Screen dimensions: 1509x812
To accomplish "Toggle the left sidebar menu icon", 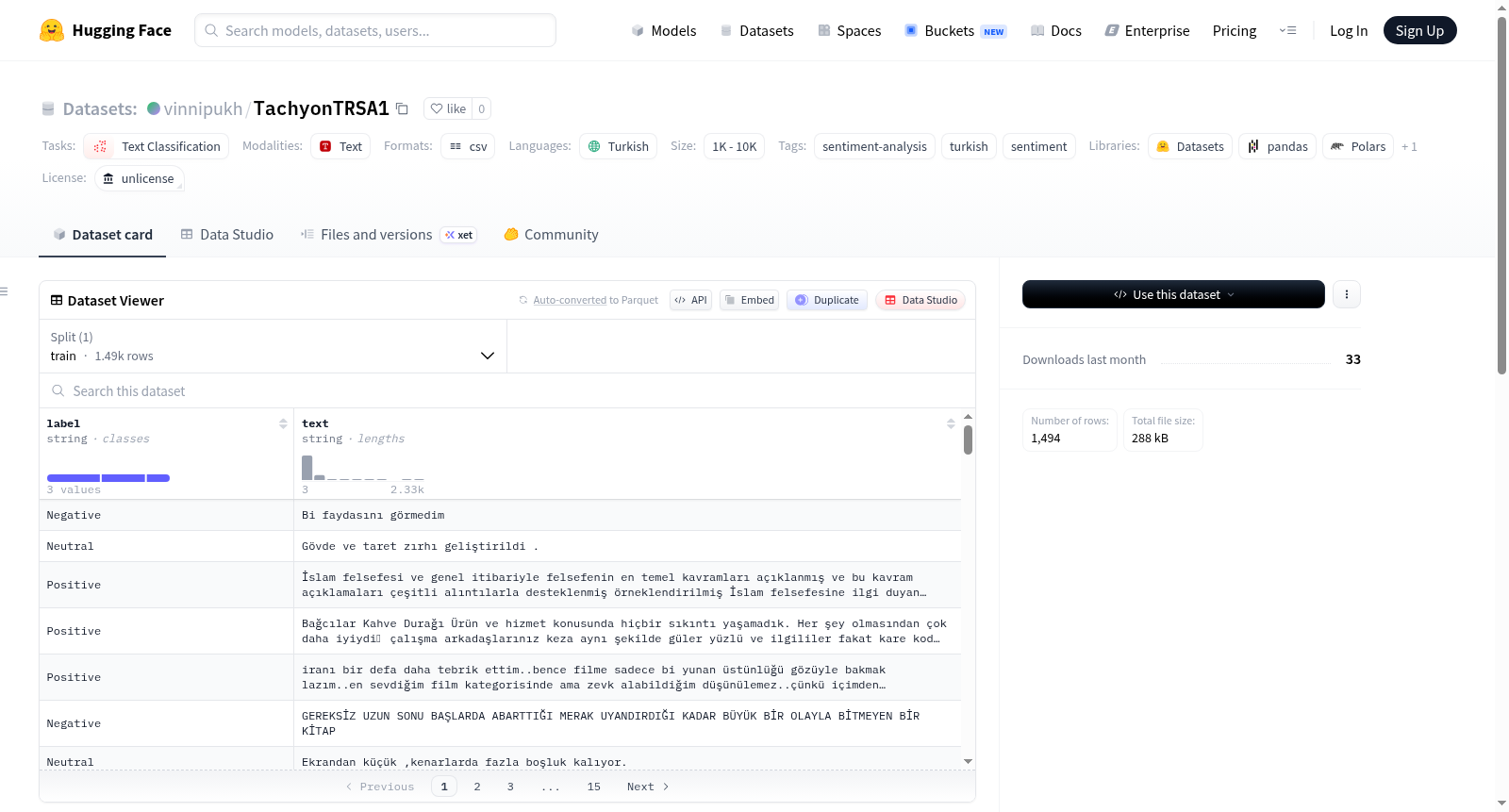I will (5, 291).
